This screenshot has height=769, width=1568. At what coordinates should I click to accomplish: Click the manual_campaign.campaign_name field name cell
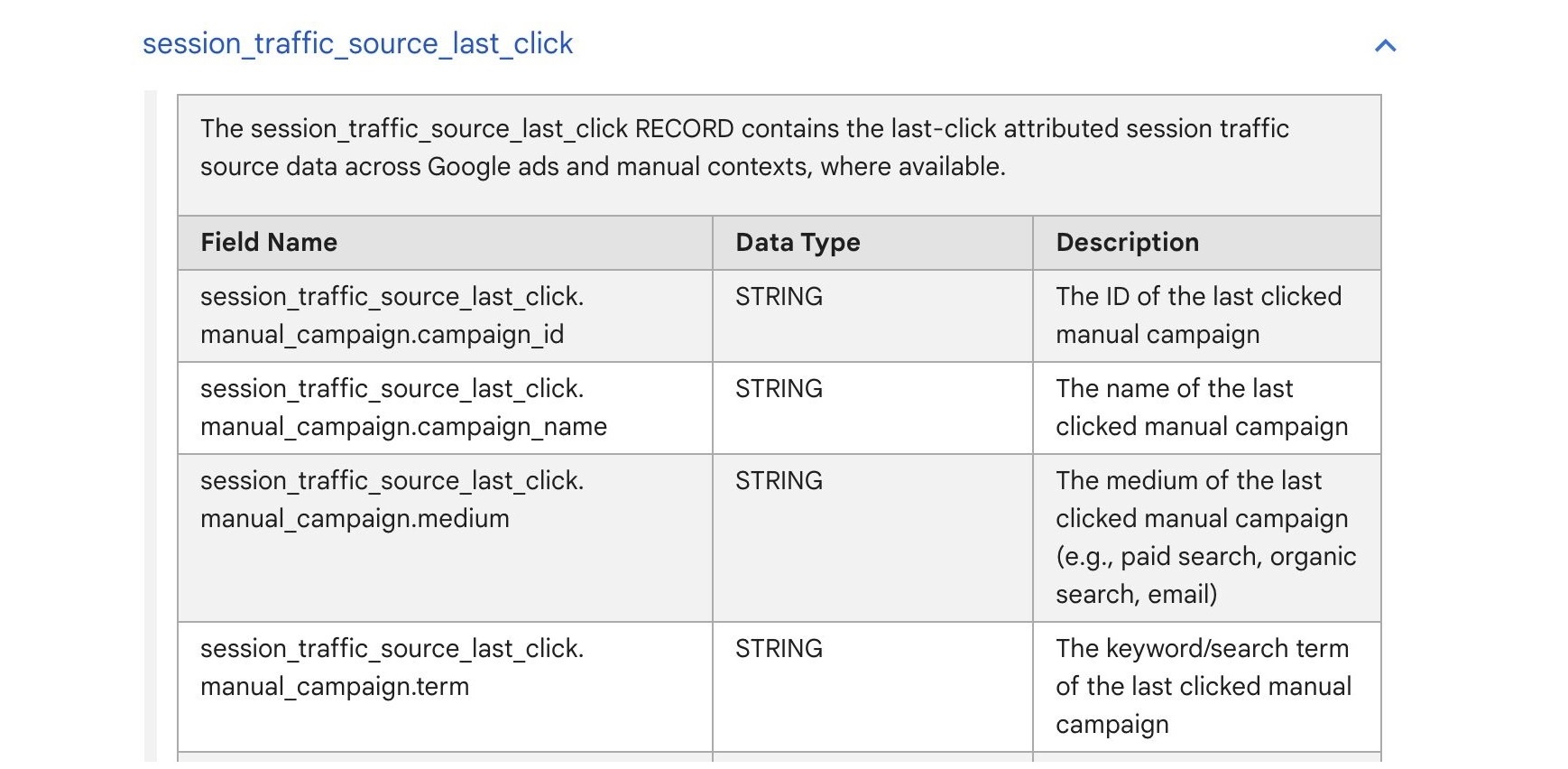(403, 407)
